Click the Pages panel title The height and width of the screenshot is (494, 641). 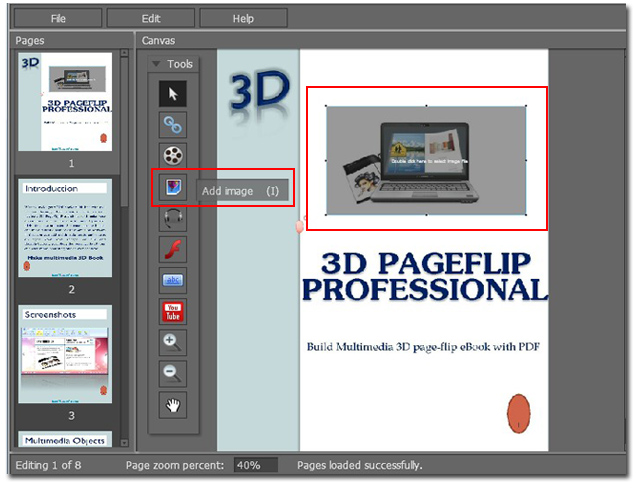(30, 40)
